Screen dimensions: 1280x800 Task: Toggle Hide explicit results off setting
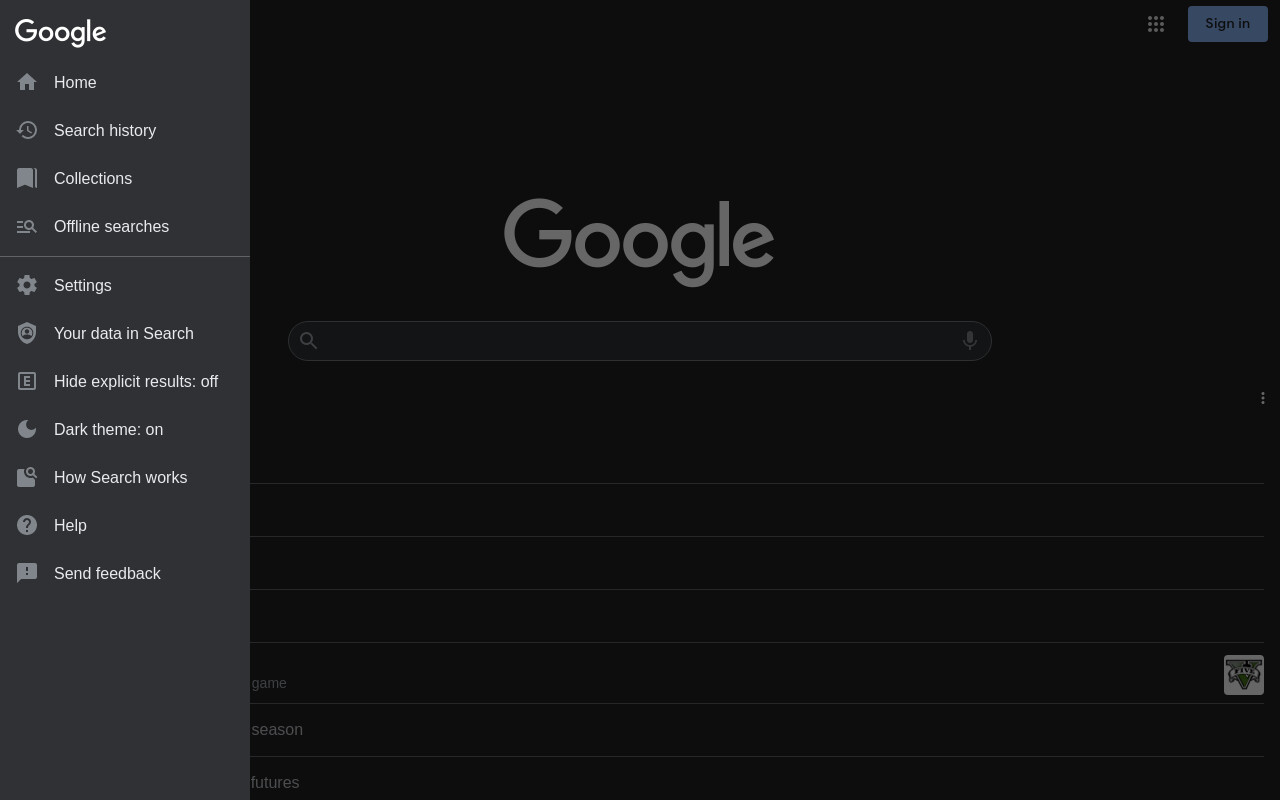pyautogui.click(x=125, y=381)
